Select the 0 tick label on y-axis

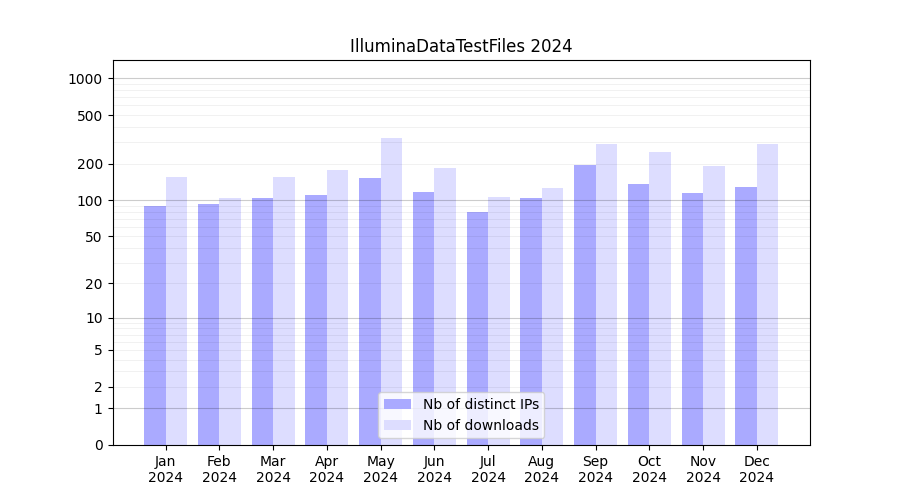click(x=98, y=445)
